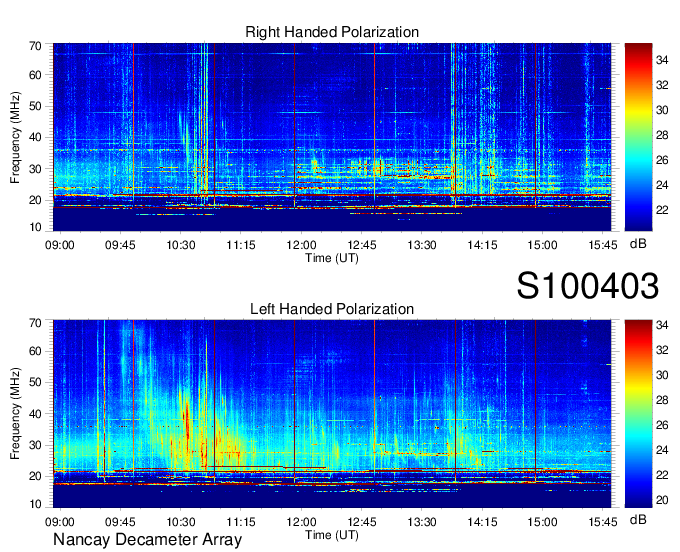Click the 15:45 tick on upper time axis
Image resolution: width=680 pixels, height=552 pixels.
tap(603, 245)
